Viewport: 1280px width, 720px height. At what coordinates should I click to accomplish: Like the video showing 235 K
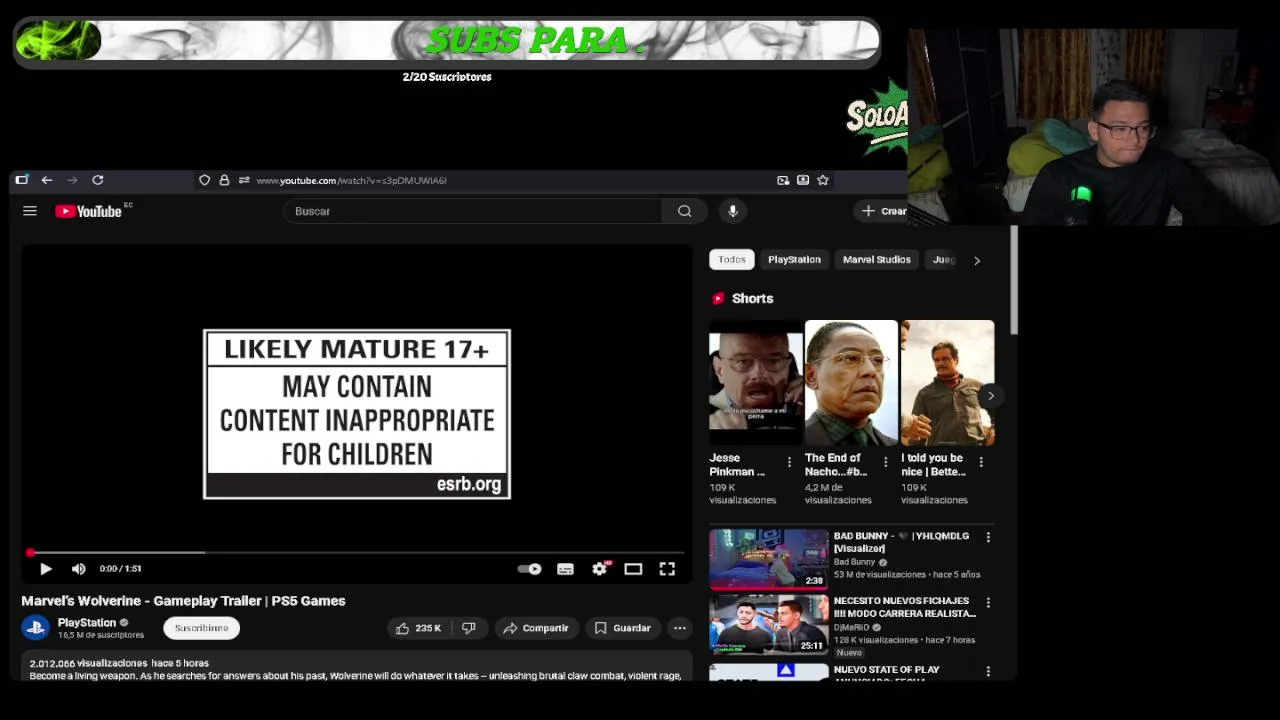pos(418,628)
